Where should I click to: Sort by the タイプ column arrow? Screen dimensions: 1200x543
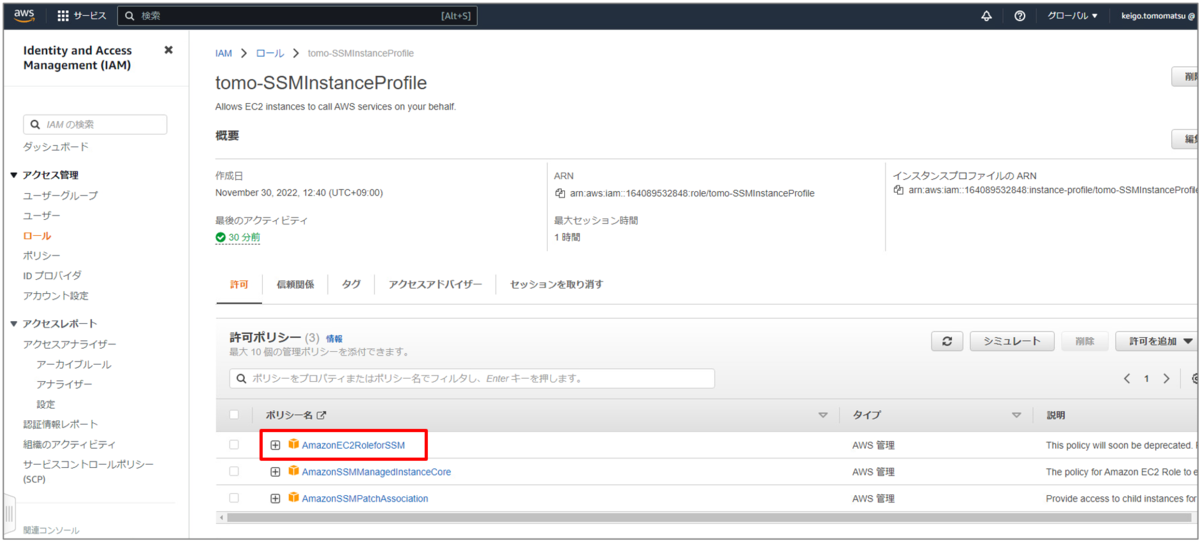[x=1016, y=415]
